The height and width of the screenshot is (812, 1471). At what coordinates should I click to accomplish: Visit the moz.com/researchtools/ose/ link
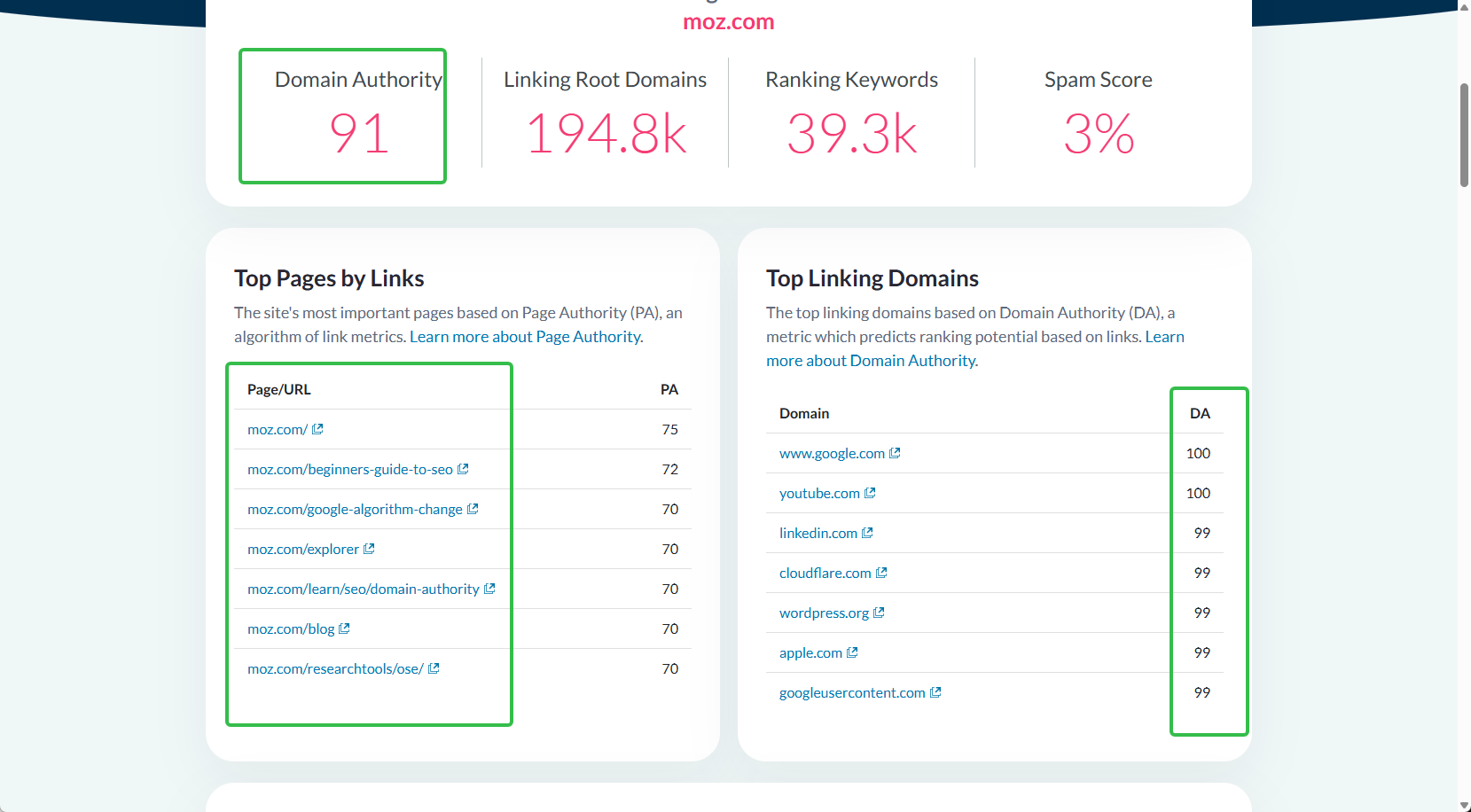(x=335, y=668)
